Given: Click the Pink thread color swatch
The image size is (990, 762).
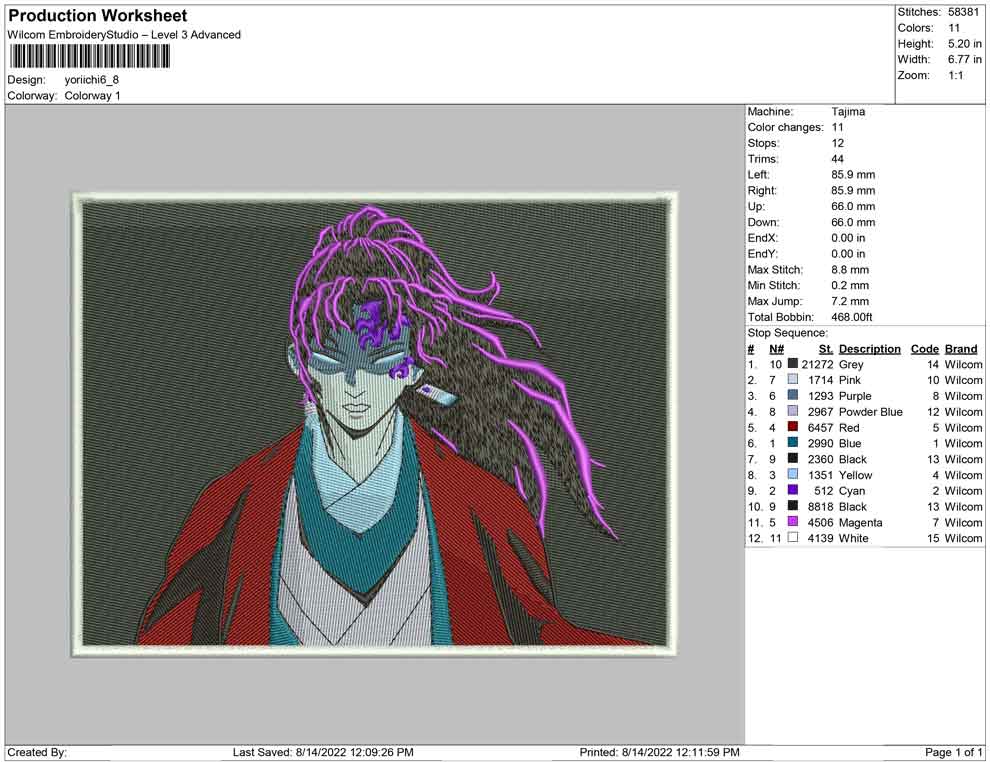Looking at the screenshot, I should [x=793, y=381].
